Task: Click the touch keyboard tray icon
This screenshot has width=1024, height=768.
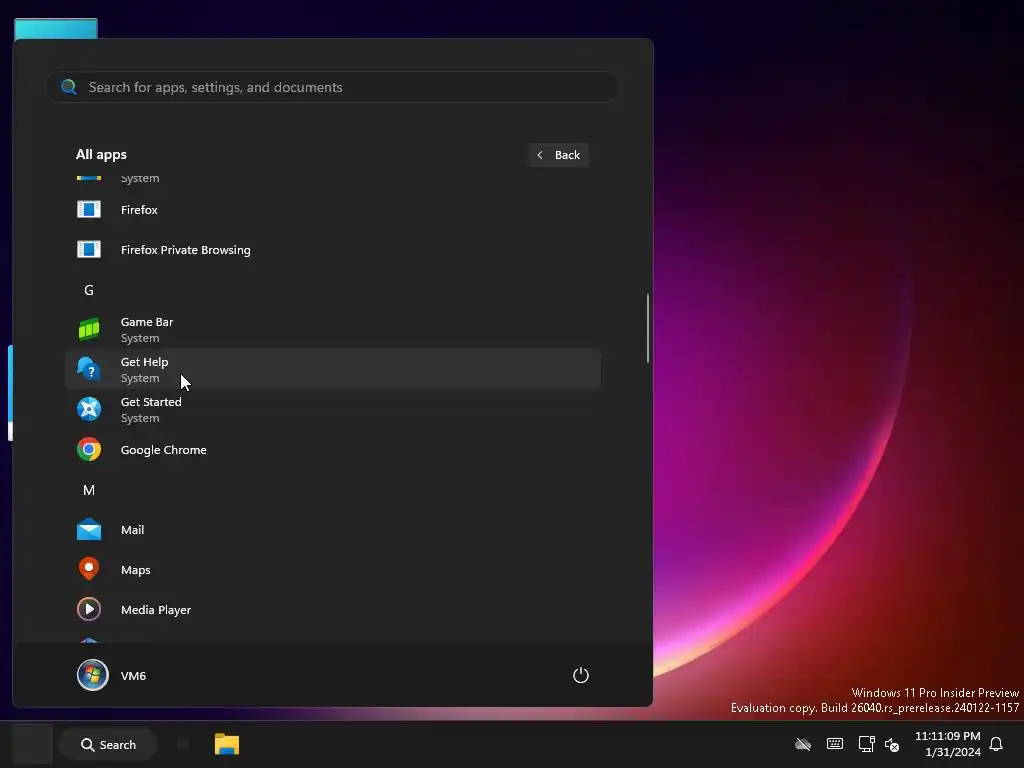Action: (x=835, y=744)
